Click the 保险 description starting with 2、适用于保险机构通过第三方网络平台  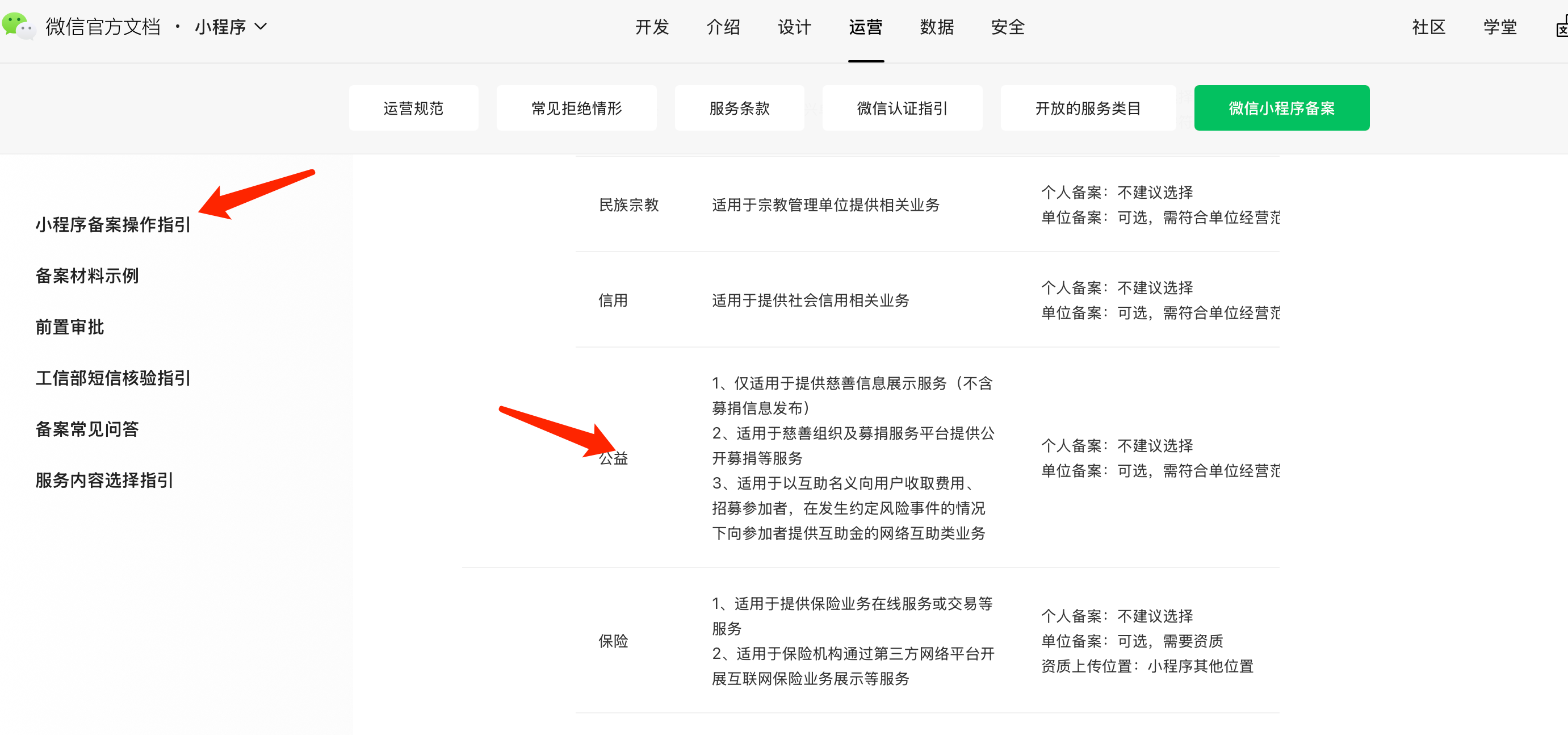click(853, 666)
